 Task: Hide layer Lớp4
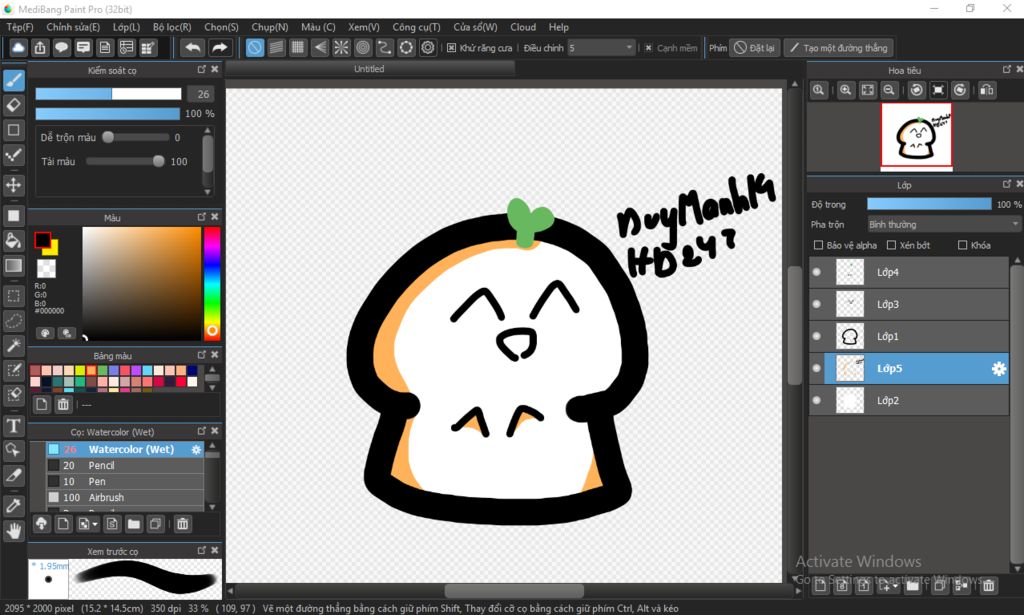pos(816,272)
